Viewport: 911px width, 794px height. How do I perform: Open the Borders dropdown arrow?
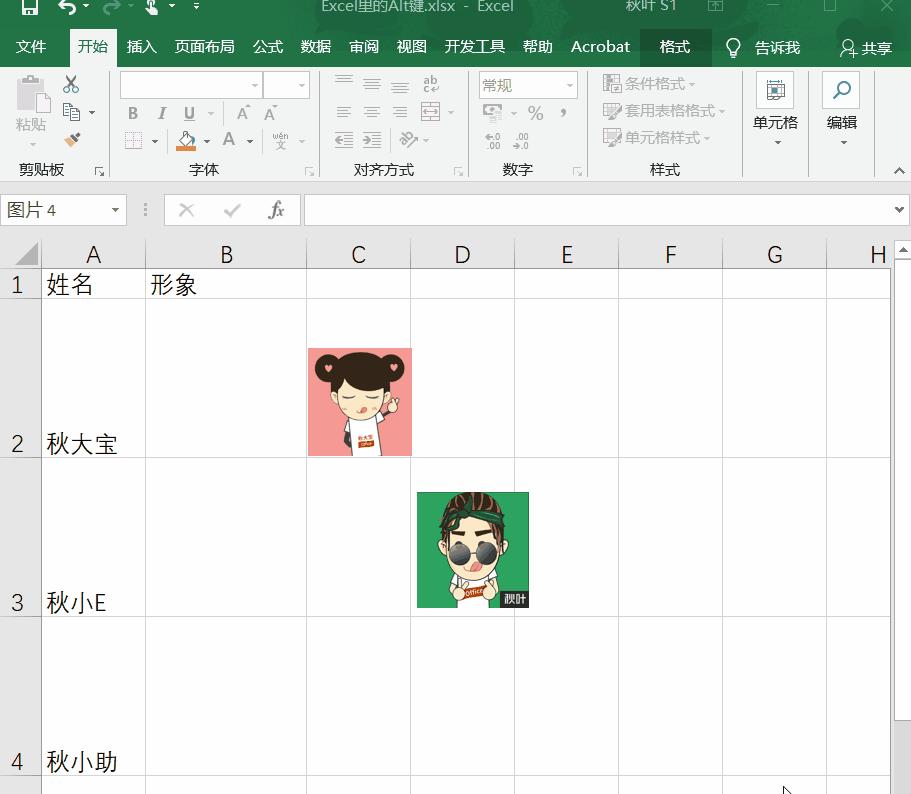pyautogui.click(x=153, y=140)
